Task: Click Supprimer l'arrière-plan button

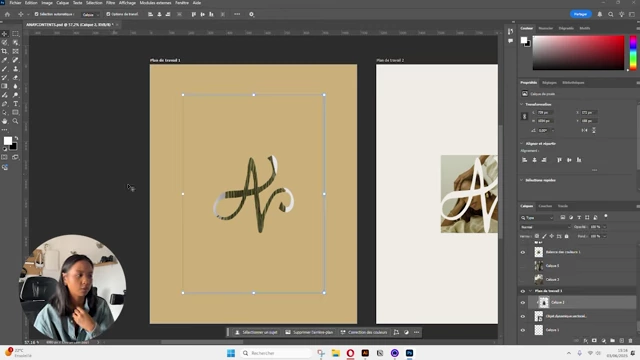Action: tap(309, 332)
